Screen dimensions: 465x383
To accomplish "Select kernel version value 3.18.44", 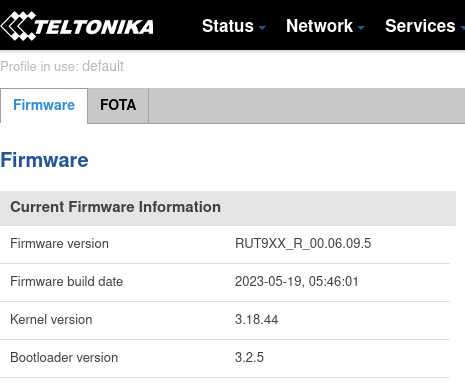I will click(256, 320).
